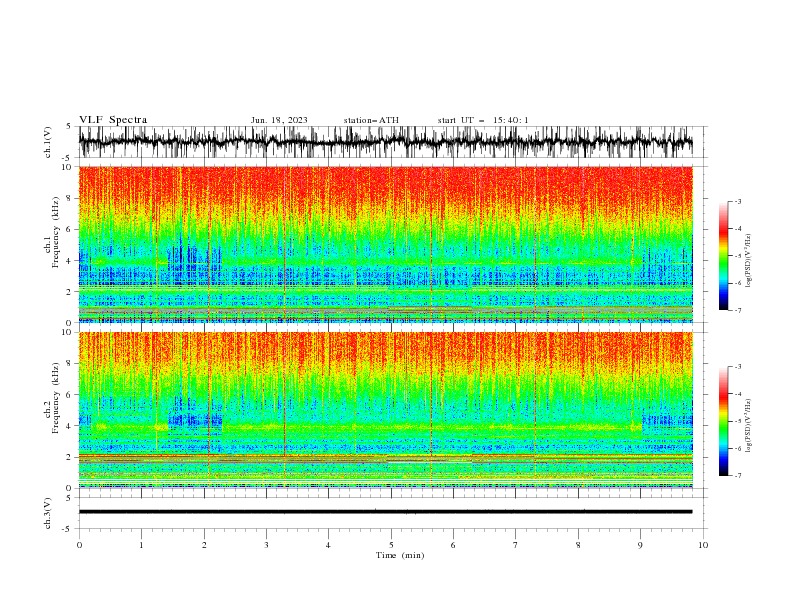This screenshot has height=612, width=792.
Task: Click the 'ch.3(V)' waveform axis label
Action: pyautogui.click(x=48, y=513)
